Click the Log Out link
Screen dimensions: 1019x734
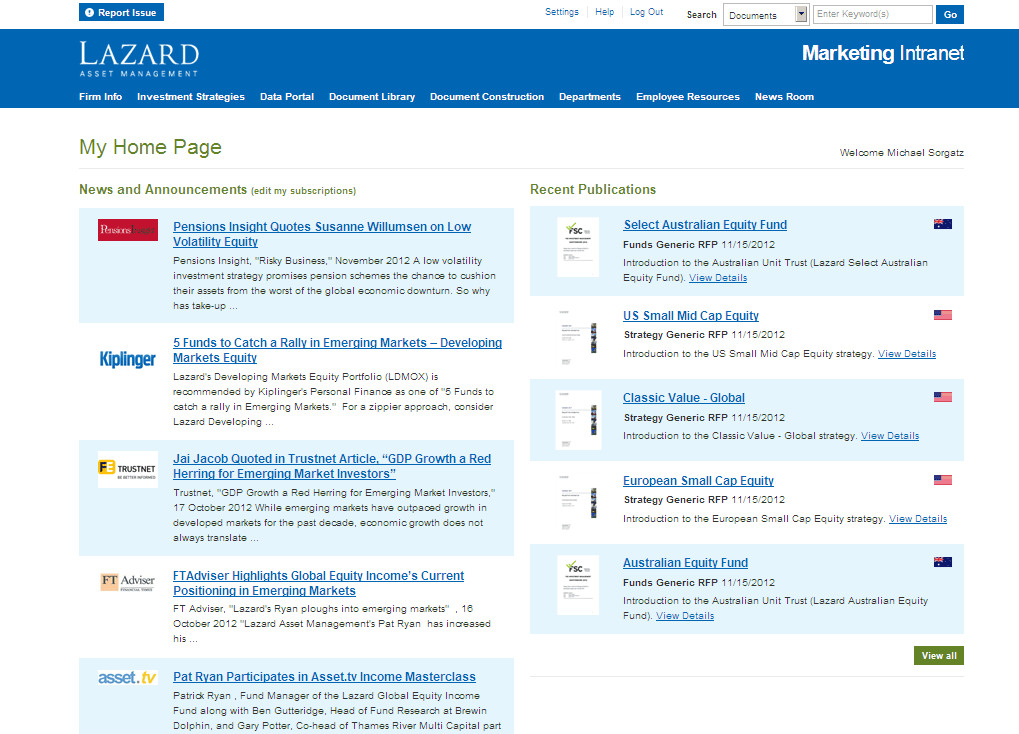coord(647,12)
